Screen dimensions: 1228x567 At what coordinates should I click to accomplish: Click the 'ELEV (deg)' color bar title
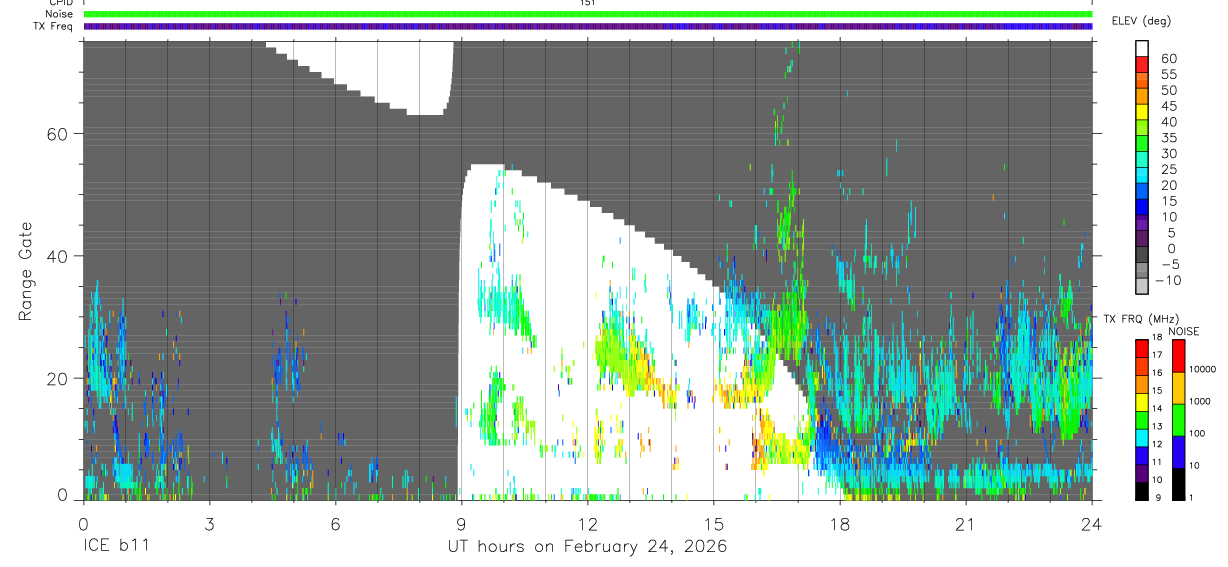(x=1141, y=21)
